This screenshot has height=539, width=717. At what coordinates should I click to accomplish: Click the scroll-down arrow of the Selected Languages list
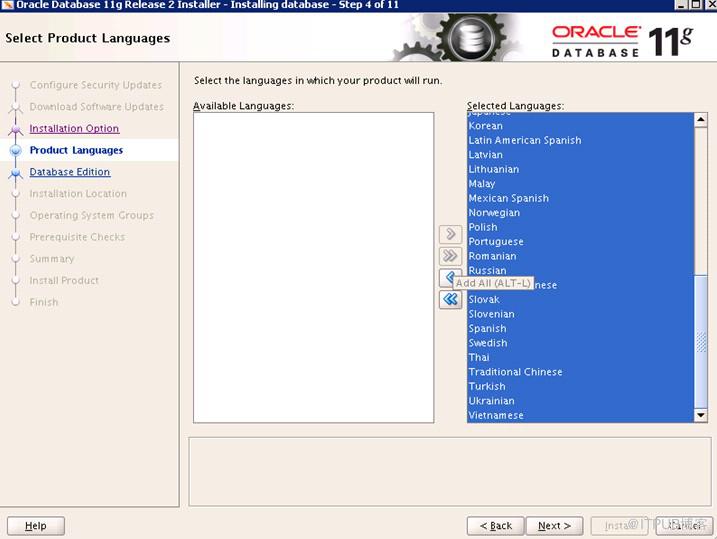pyautogui.click(x=701, y=415)
